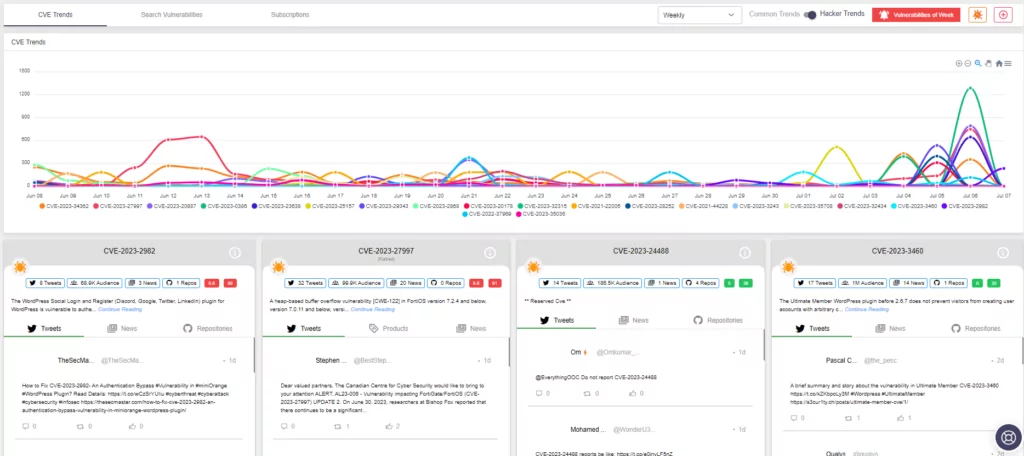The image size is (1024, 456).
Task: Toggle CVE-2023-34362 legend series
Action: [x=63, y=206]
